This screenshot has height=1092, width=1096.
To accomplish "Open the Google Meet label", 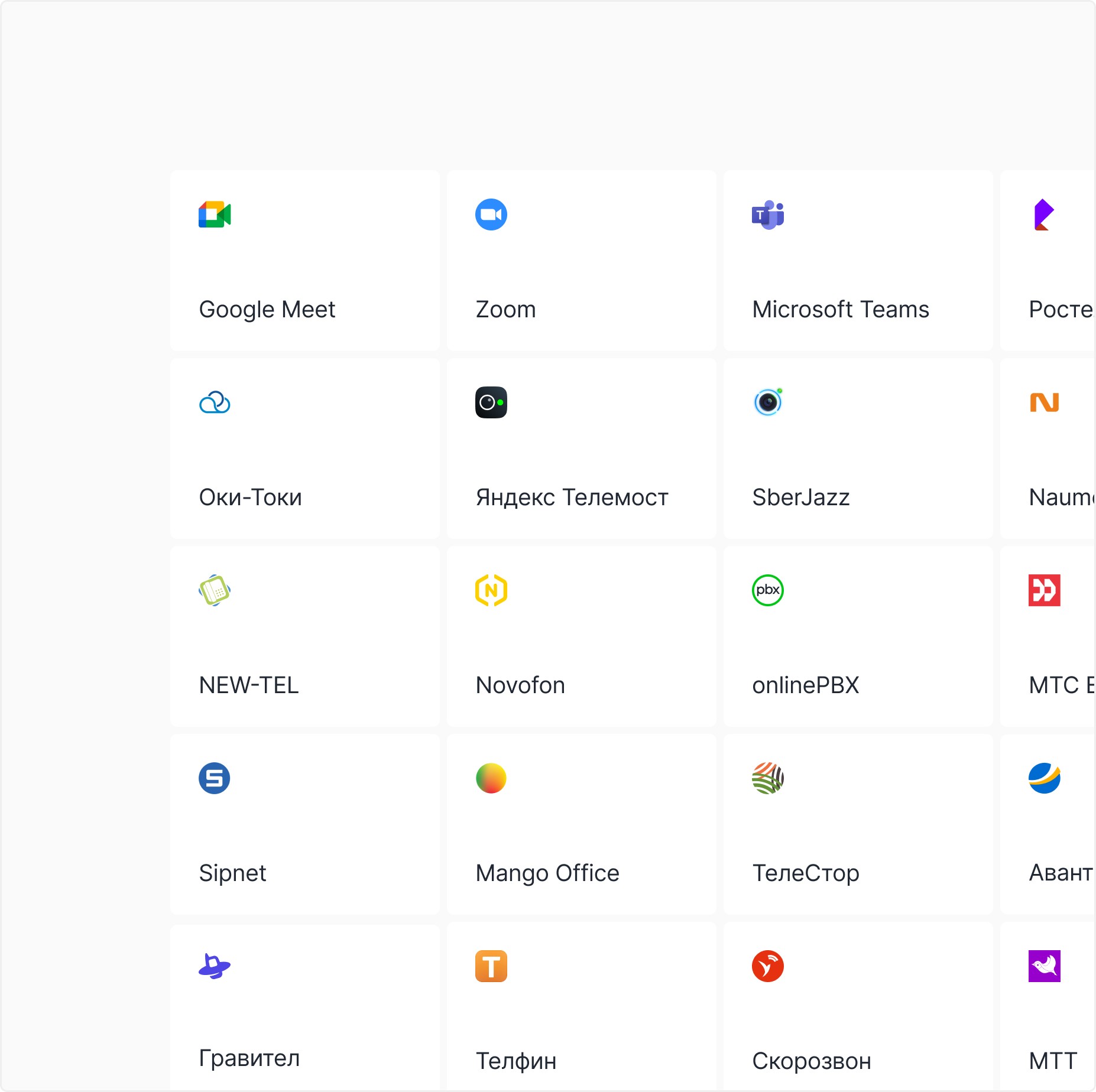I will coord(267,310).
